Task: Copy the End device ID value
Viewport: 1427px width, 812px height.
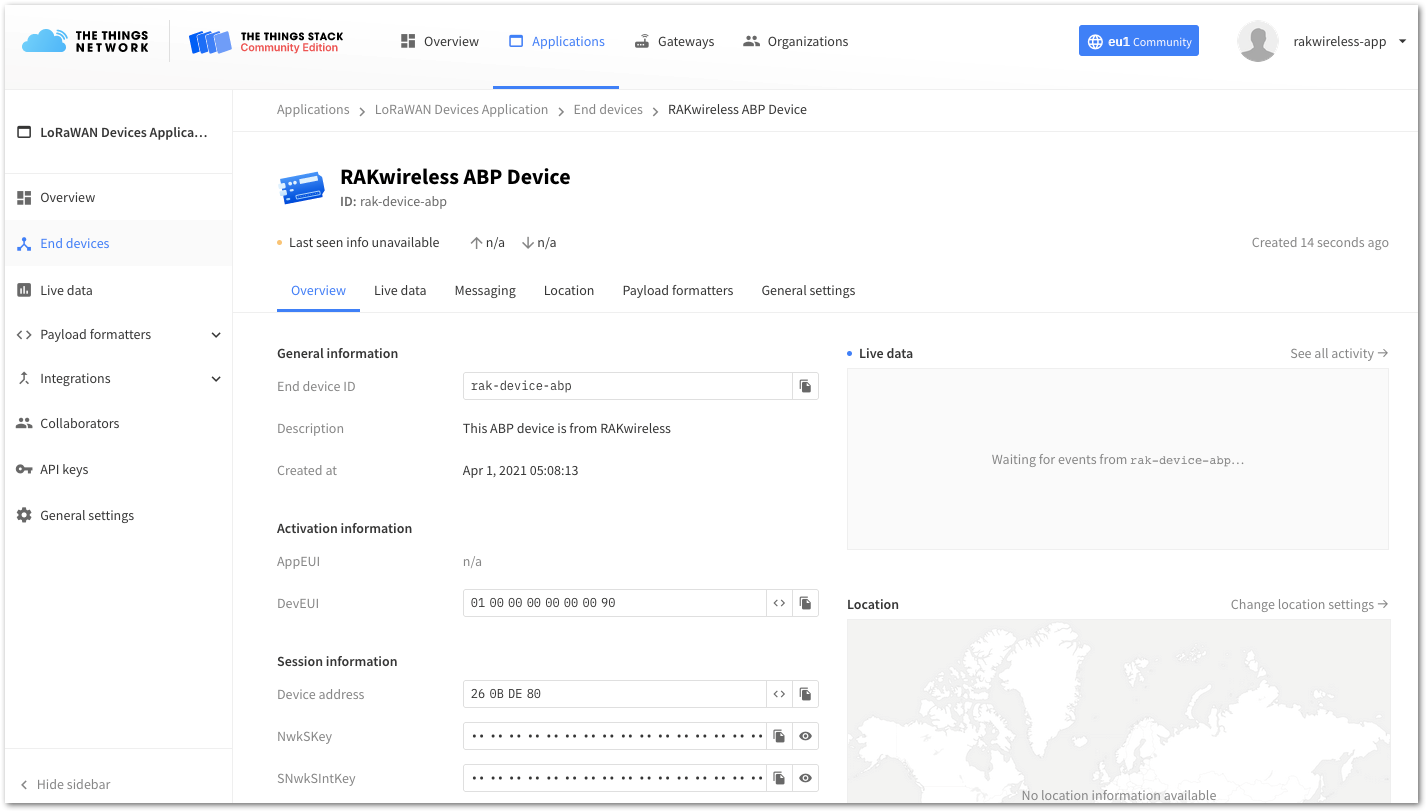Action: (x=806, y=386)
